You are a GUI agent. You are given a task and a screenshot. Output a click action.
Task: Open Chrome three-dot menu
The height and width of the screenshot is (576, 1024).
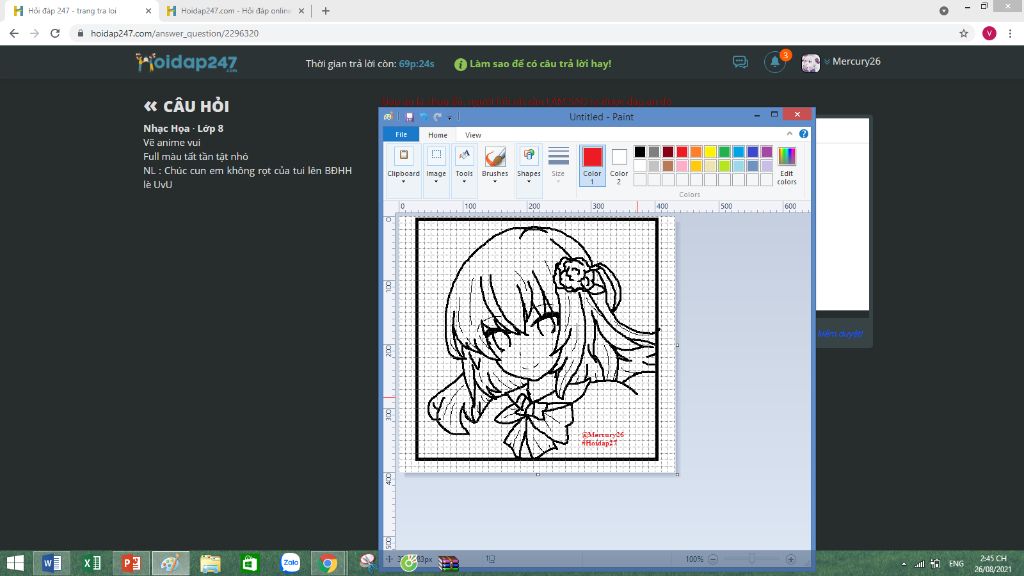coord(1010,33)
